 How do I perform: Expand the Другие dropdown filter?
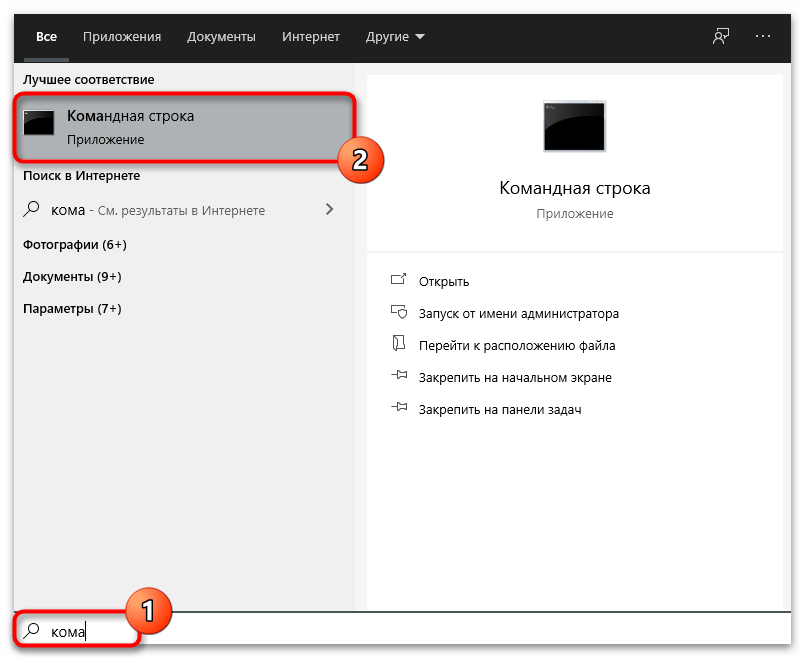395,37
